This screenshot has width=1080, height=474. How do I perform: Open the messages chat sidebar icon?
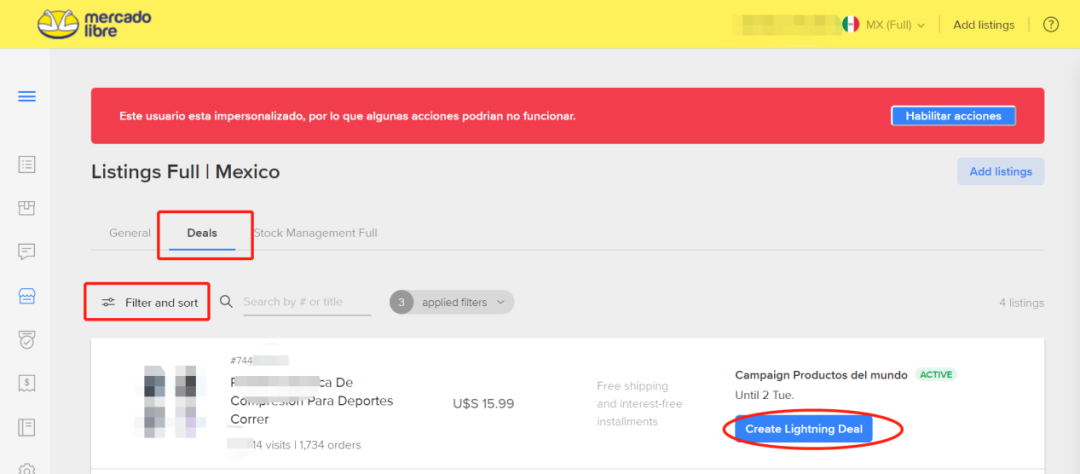click(27, 252)
